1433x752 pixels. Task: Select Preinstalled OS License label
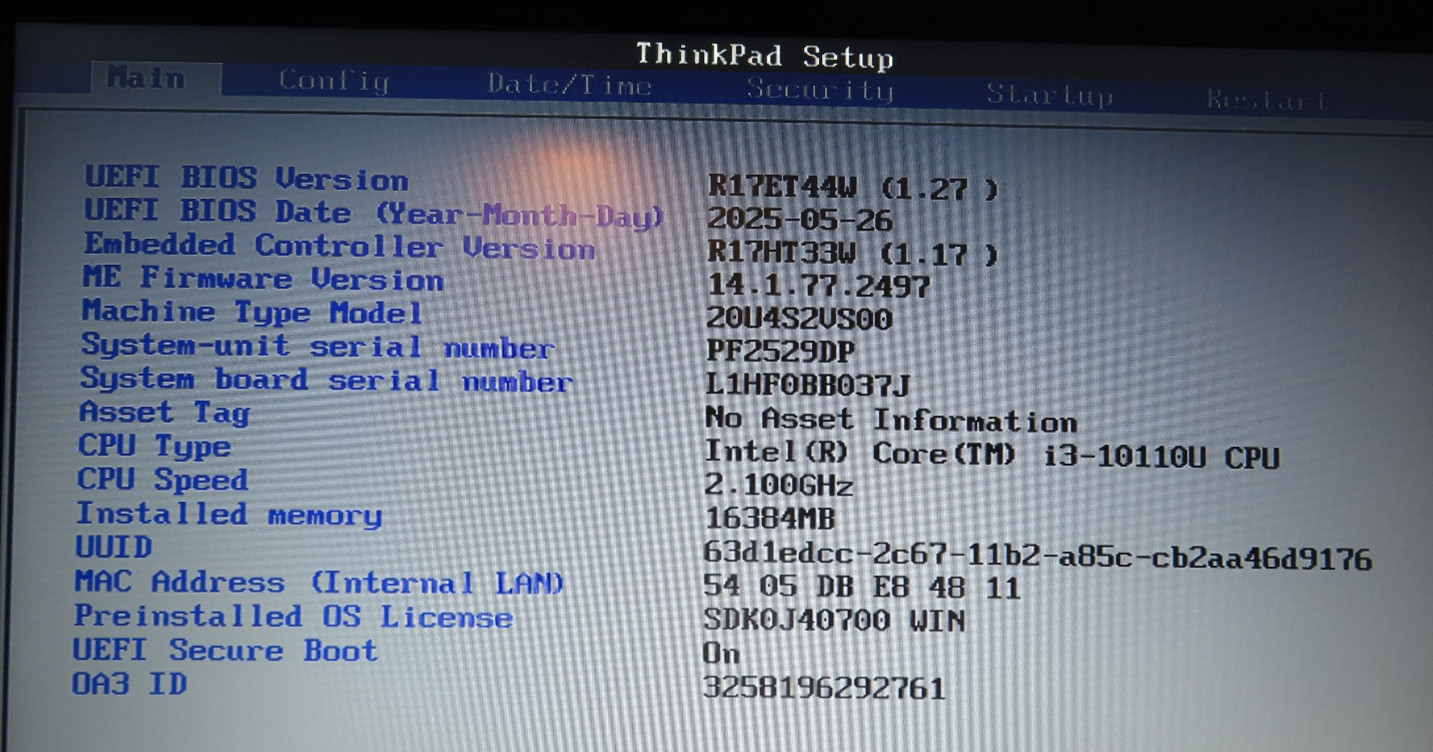[x=293, y=617]
